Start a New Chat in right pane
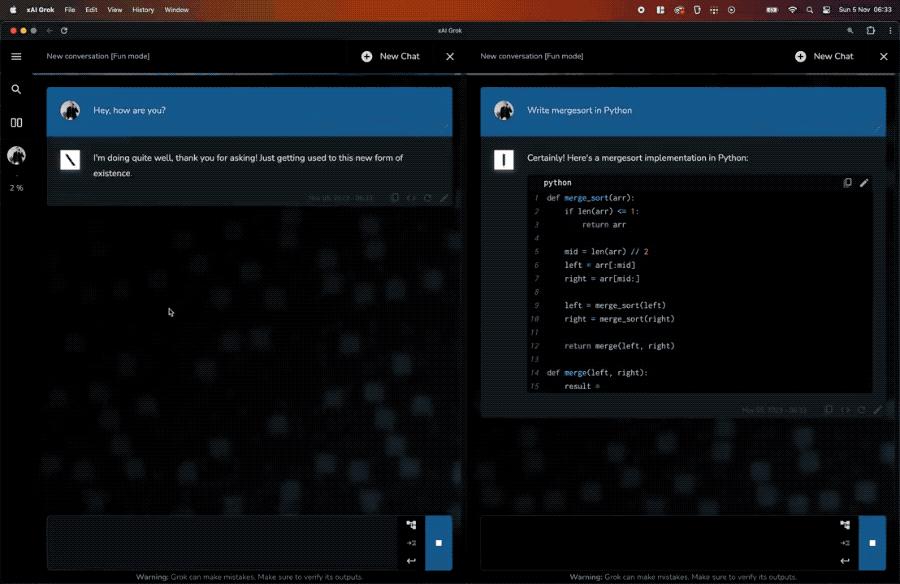 click(x=824, y=56)
